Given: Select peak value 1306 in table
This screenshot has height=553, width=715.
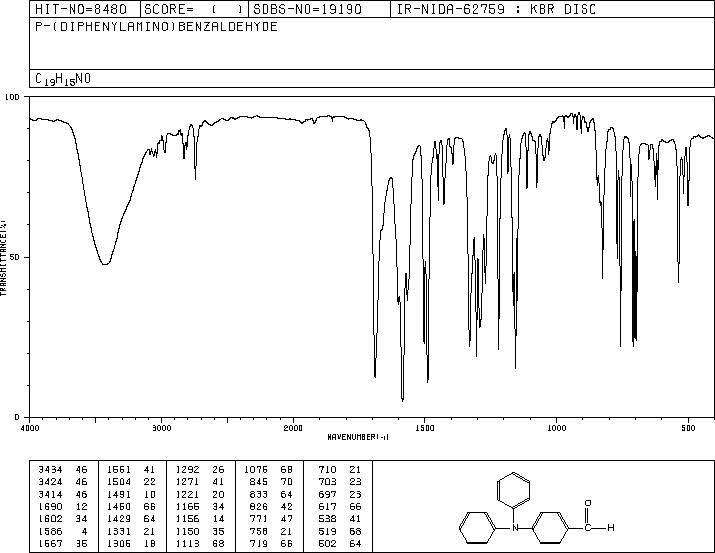Looking at the screenshot, I should (119, 544).
